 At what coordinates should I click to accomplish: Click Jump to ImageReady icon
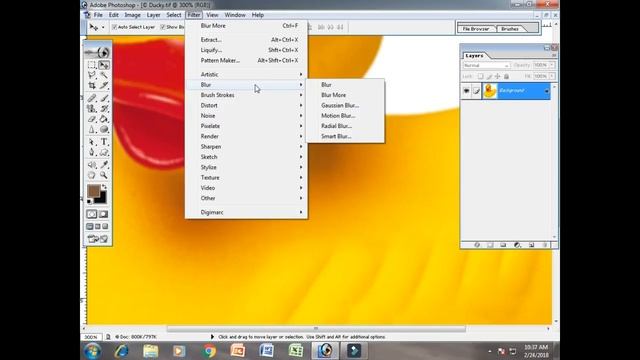tap(98, 239)
